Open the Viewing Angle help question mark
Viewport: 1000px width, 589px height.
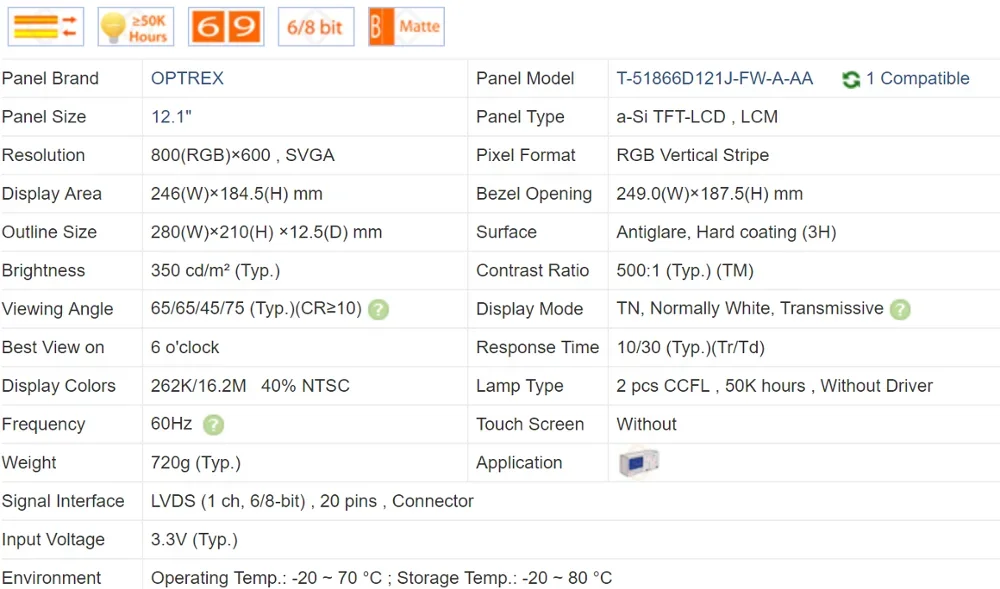coord(378,309)
